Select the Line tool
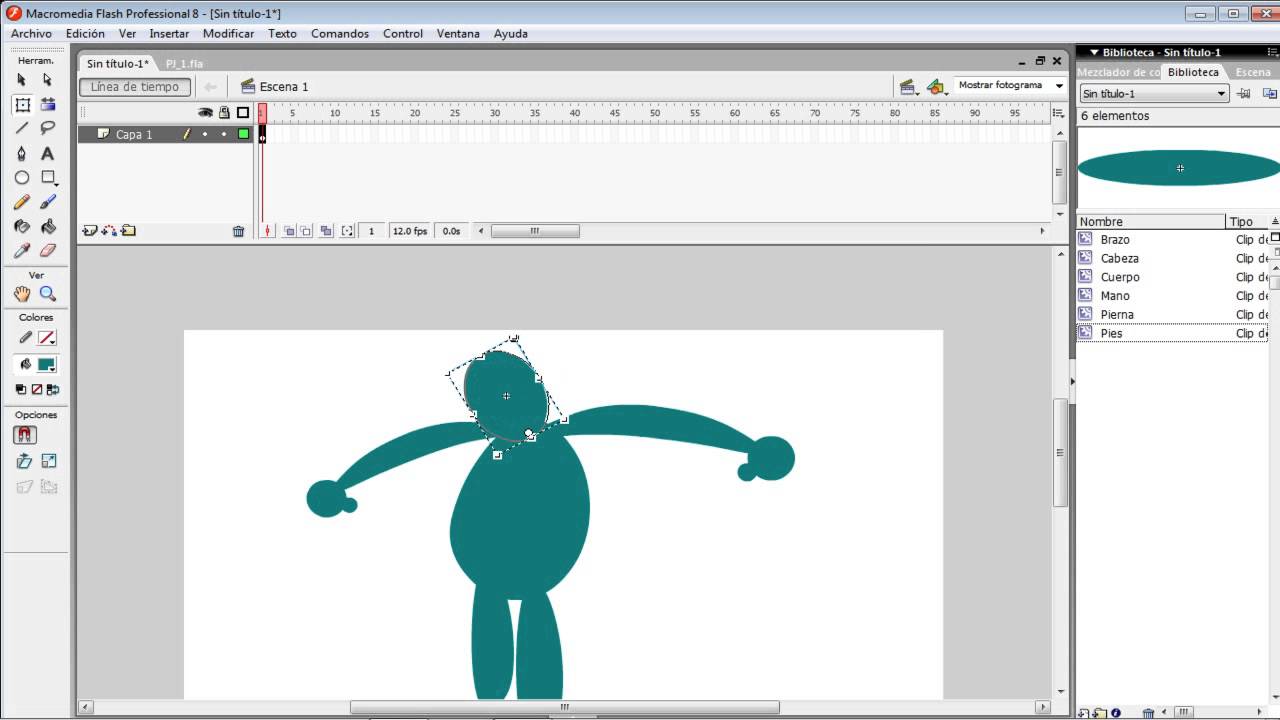1280x720 pixels. click(x=22, y=128)
